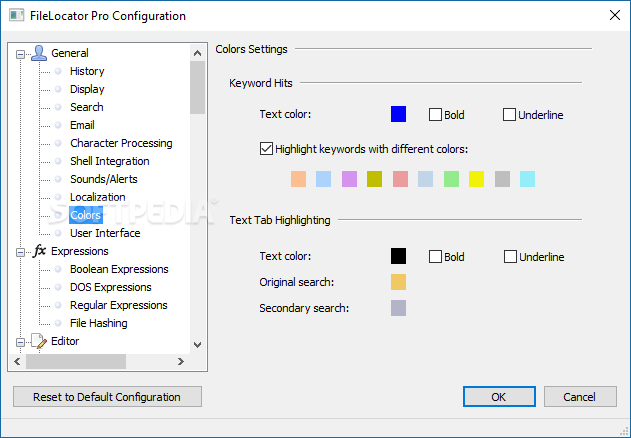Select the Expressions category label
Image resolution: width=631 pixels, height=438 pixels.
(x=80, y=251)
